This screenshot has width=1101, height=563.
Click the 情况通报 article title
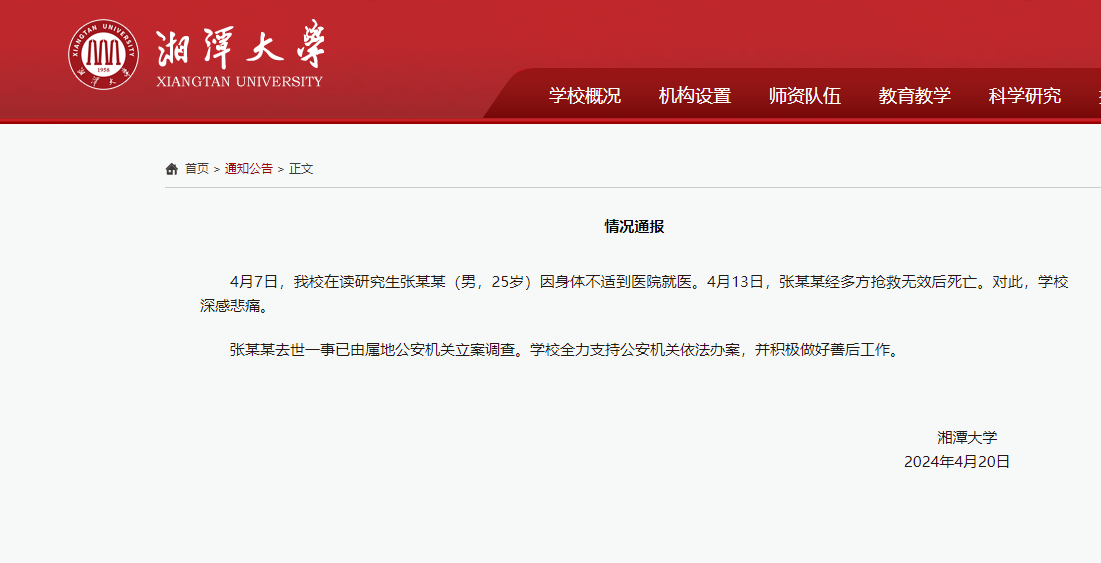click(x=634, y=227)
